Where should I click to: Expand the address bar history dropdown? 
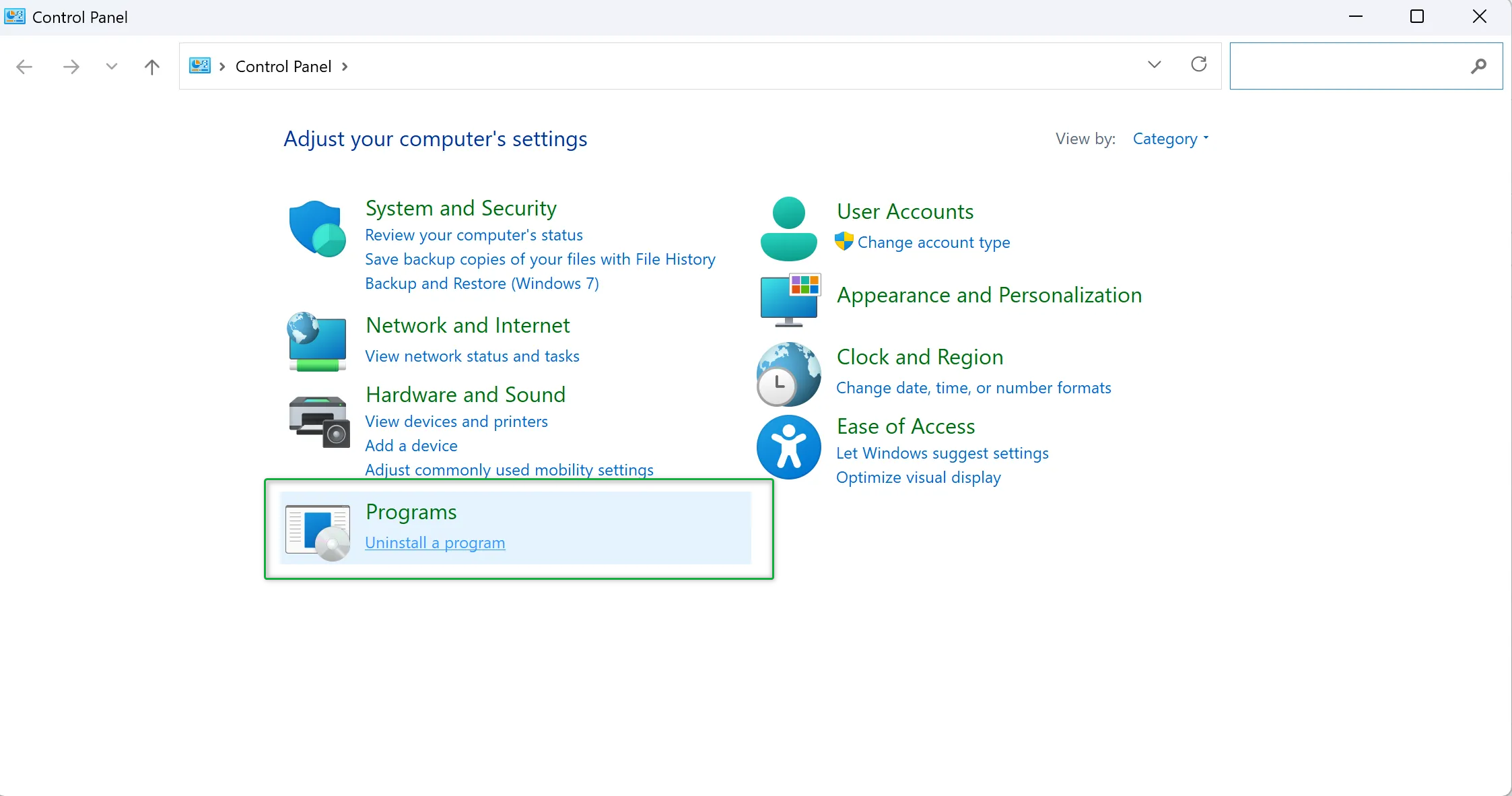(1155, 65)
